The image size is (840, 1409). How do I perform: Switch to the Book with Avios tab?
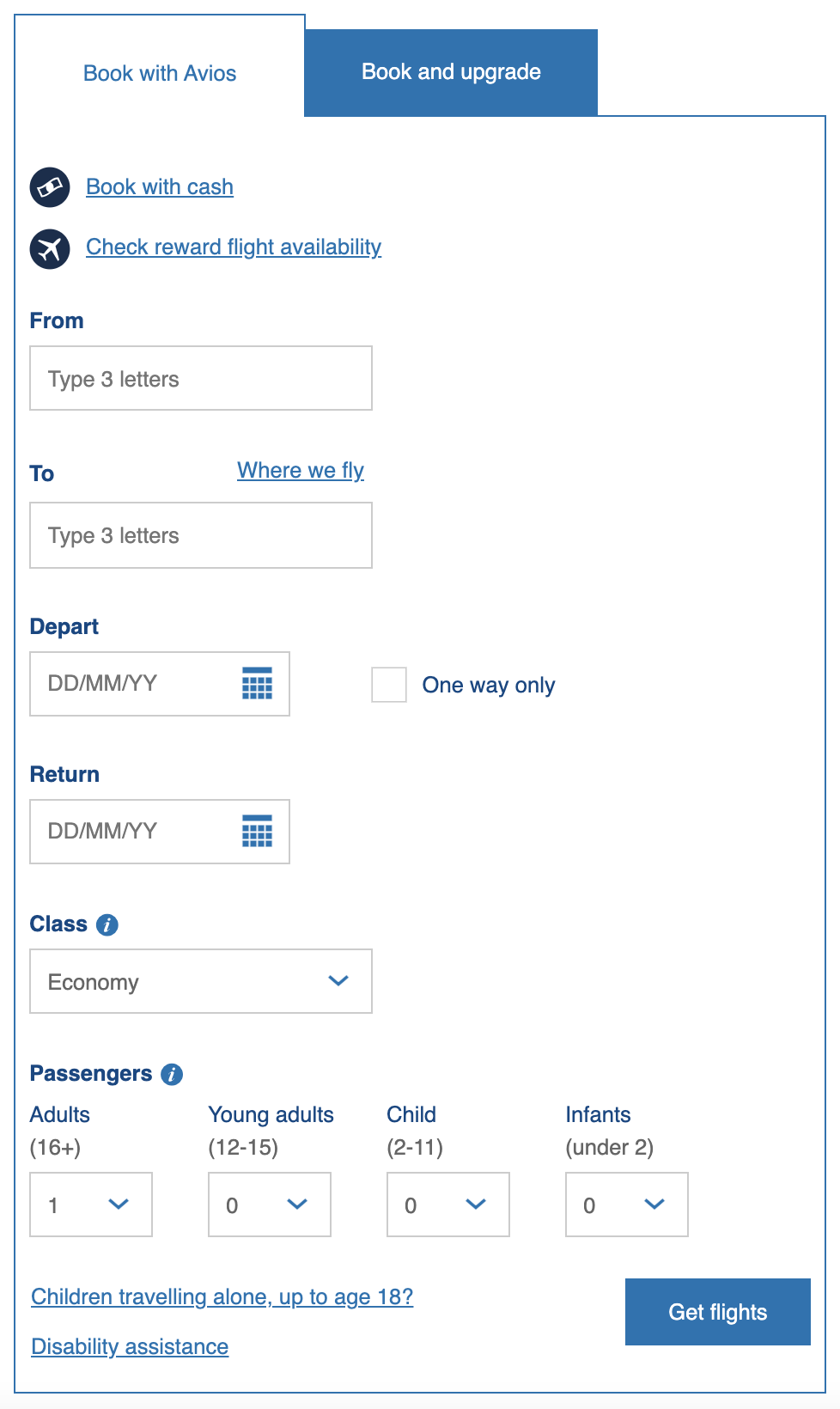coord(160,73)
